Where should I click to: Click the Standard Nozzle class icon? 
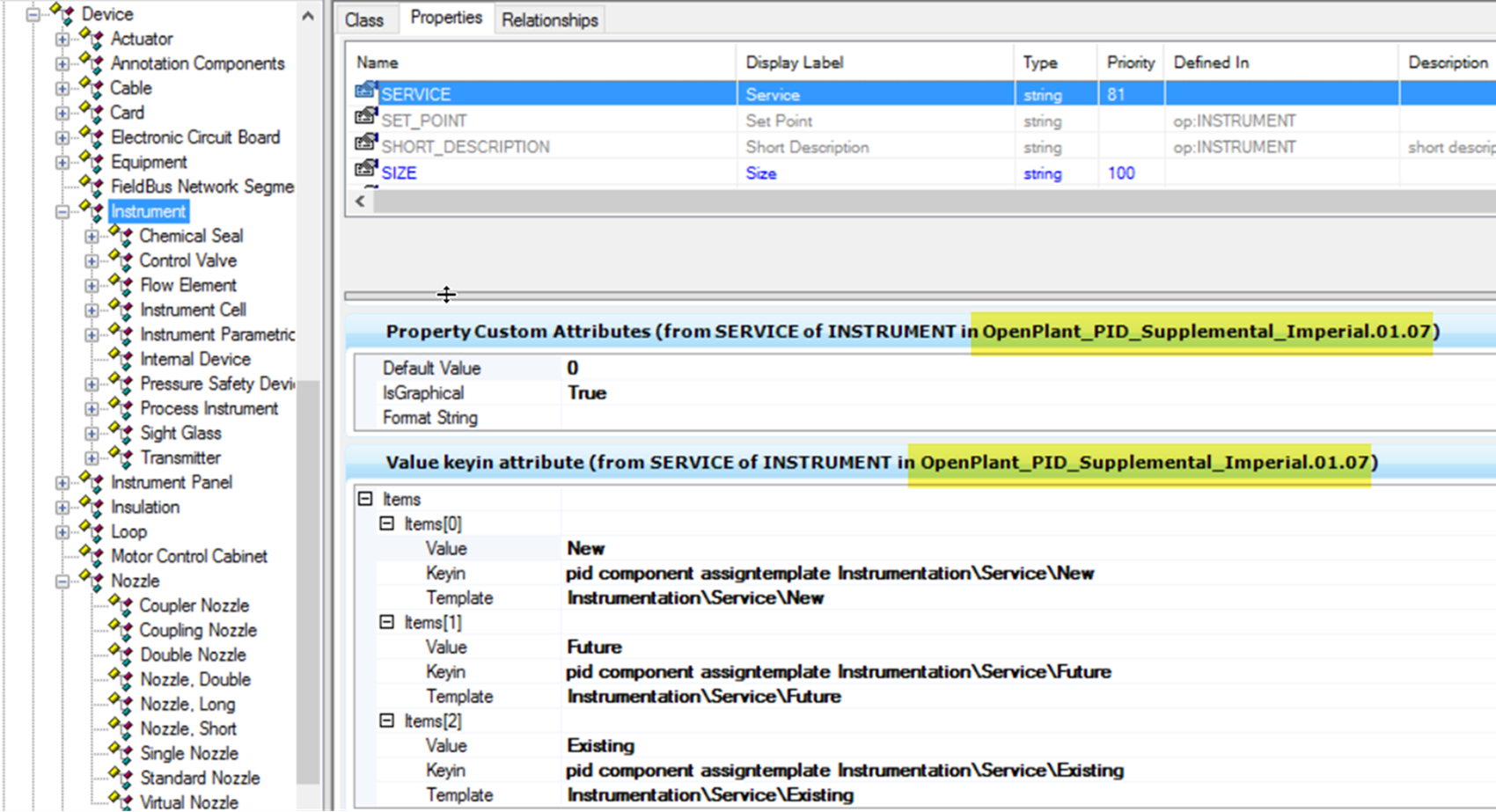click(121, 777)
